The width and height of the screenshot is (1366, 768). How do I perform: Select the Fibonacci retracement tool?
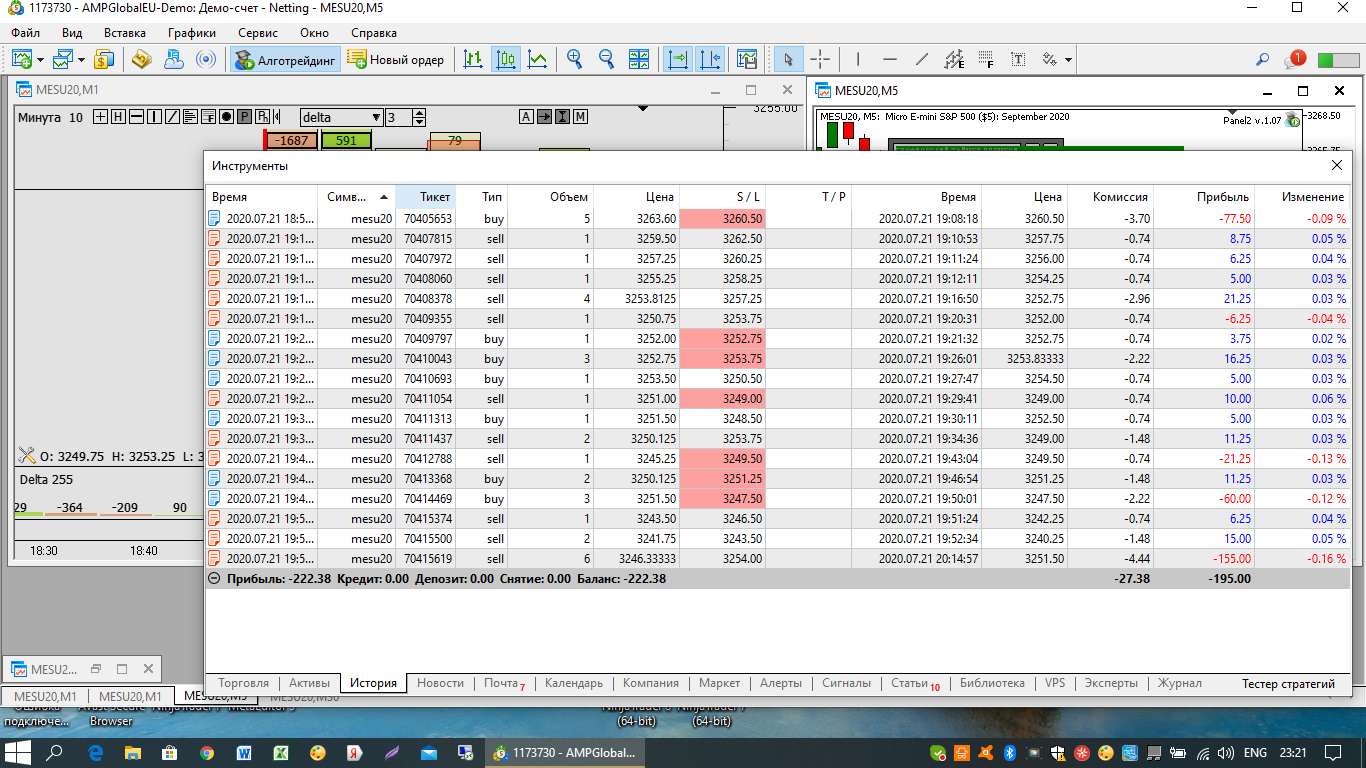pos(986,59)
